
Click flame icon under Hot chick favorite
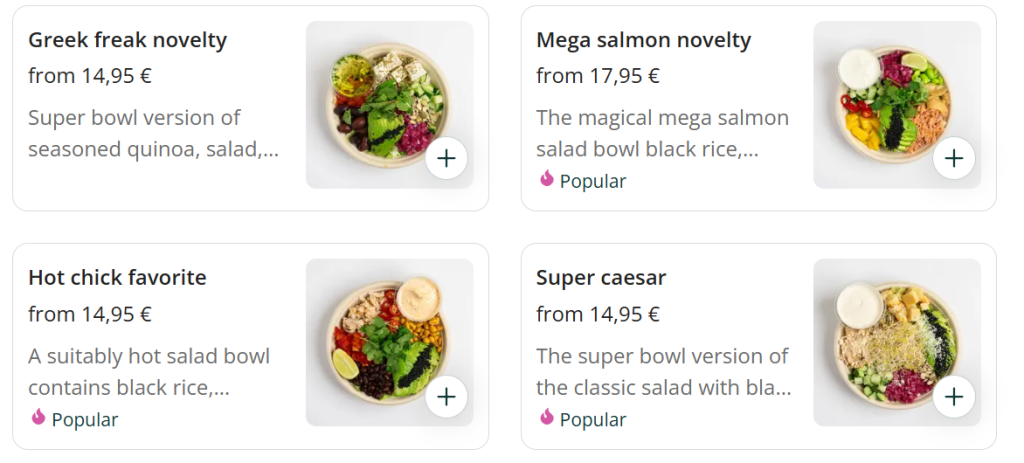(x=39, y=418)
